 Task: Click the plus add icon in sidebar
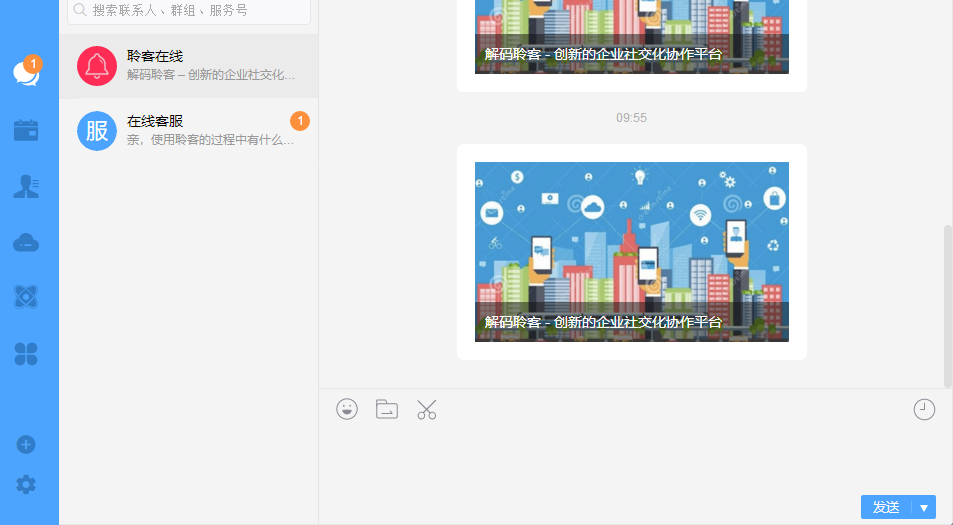(x=26, y=445)
